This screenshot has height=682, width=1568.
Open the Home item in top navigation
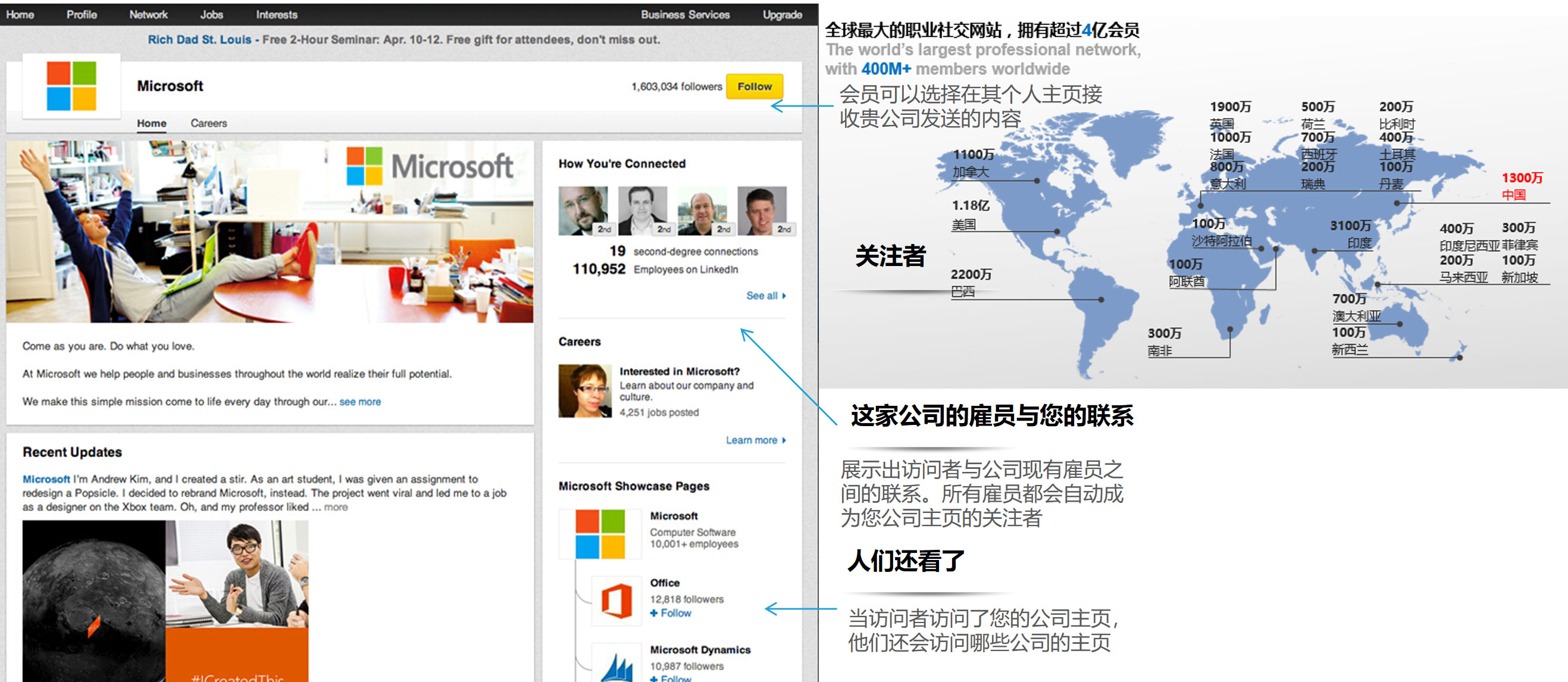pyautogui.click(x=20, y=15)
